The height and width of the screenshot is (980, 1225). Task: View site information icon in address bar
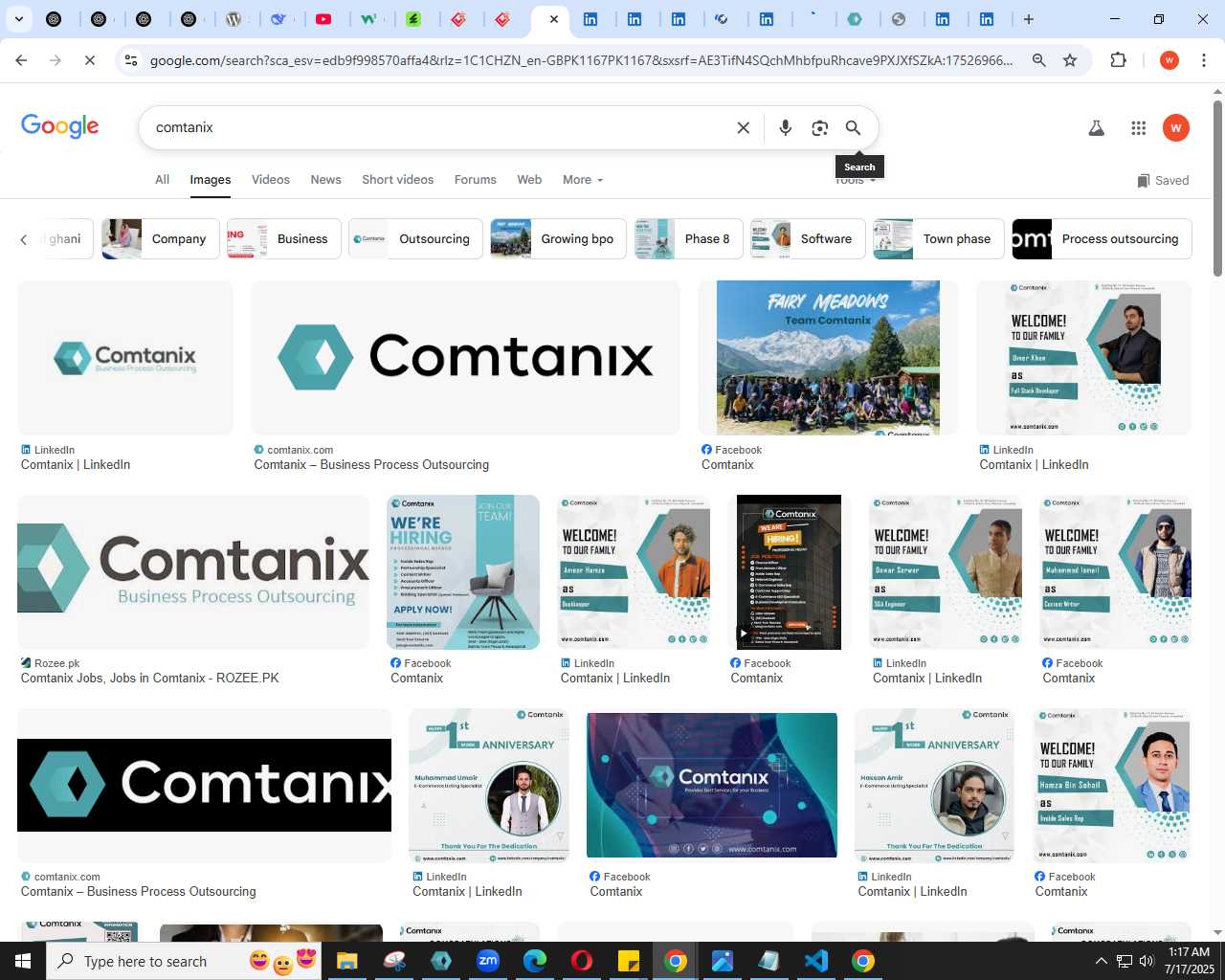[131, 60]
